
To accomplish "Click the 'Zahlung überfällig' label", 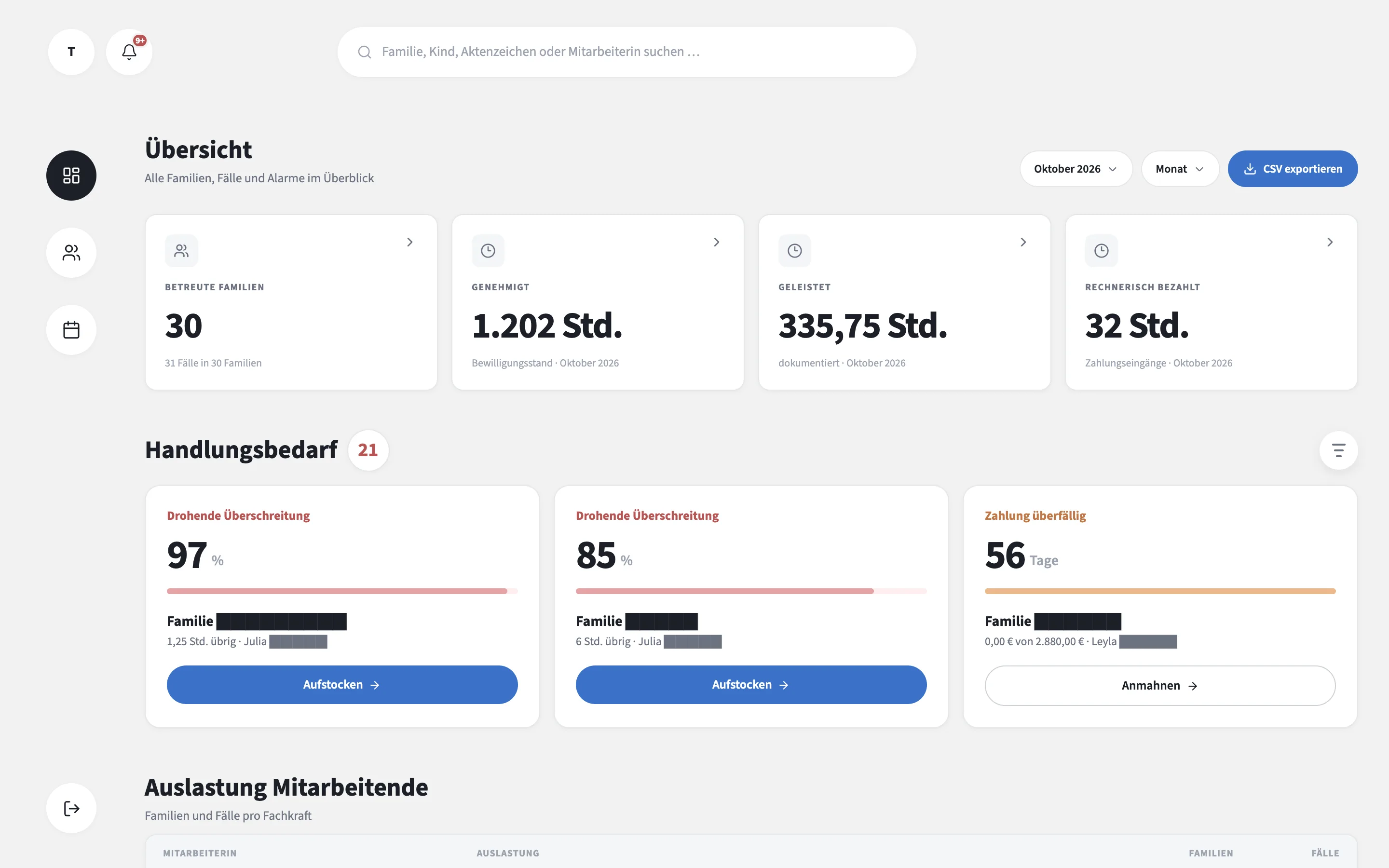I will [1035, 515].
